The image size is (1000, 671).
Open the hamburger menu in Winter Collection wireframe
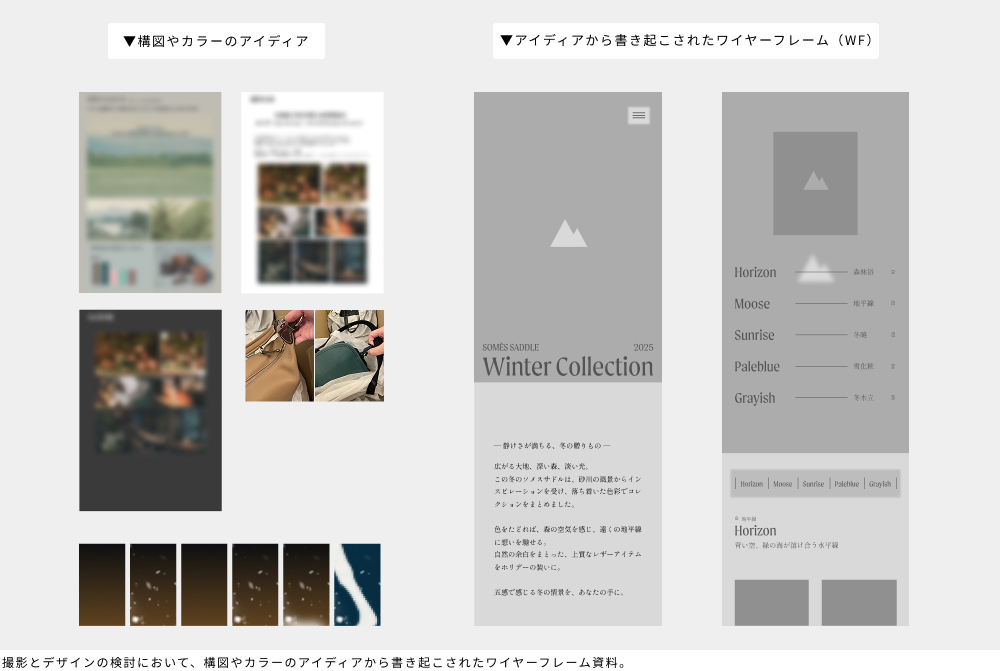(x=639, y=115)
